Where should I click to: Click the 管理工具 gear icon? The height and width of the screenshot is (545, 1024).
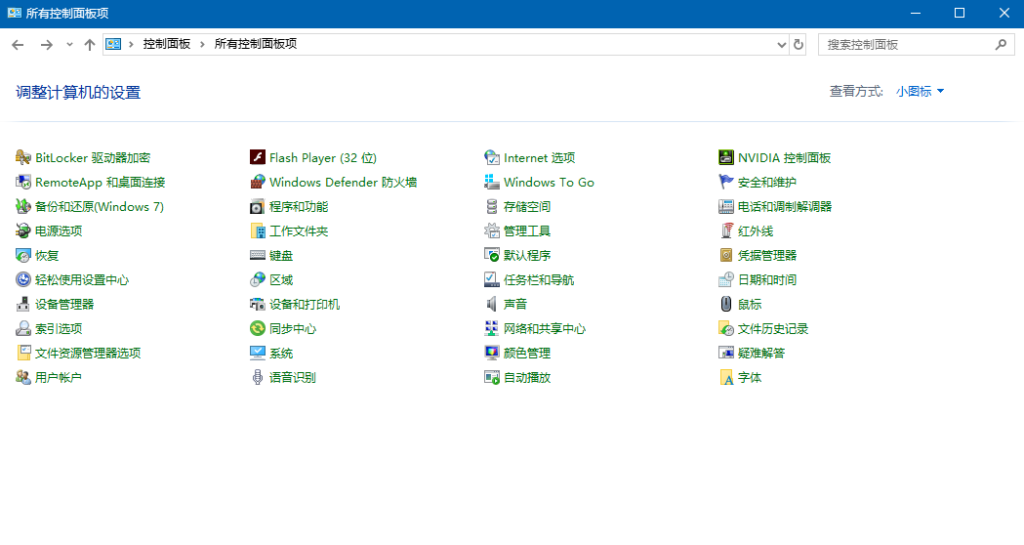click(x=492, y=230)
